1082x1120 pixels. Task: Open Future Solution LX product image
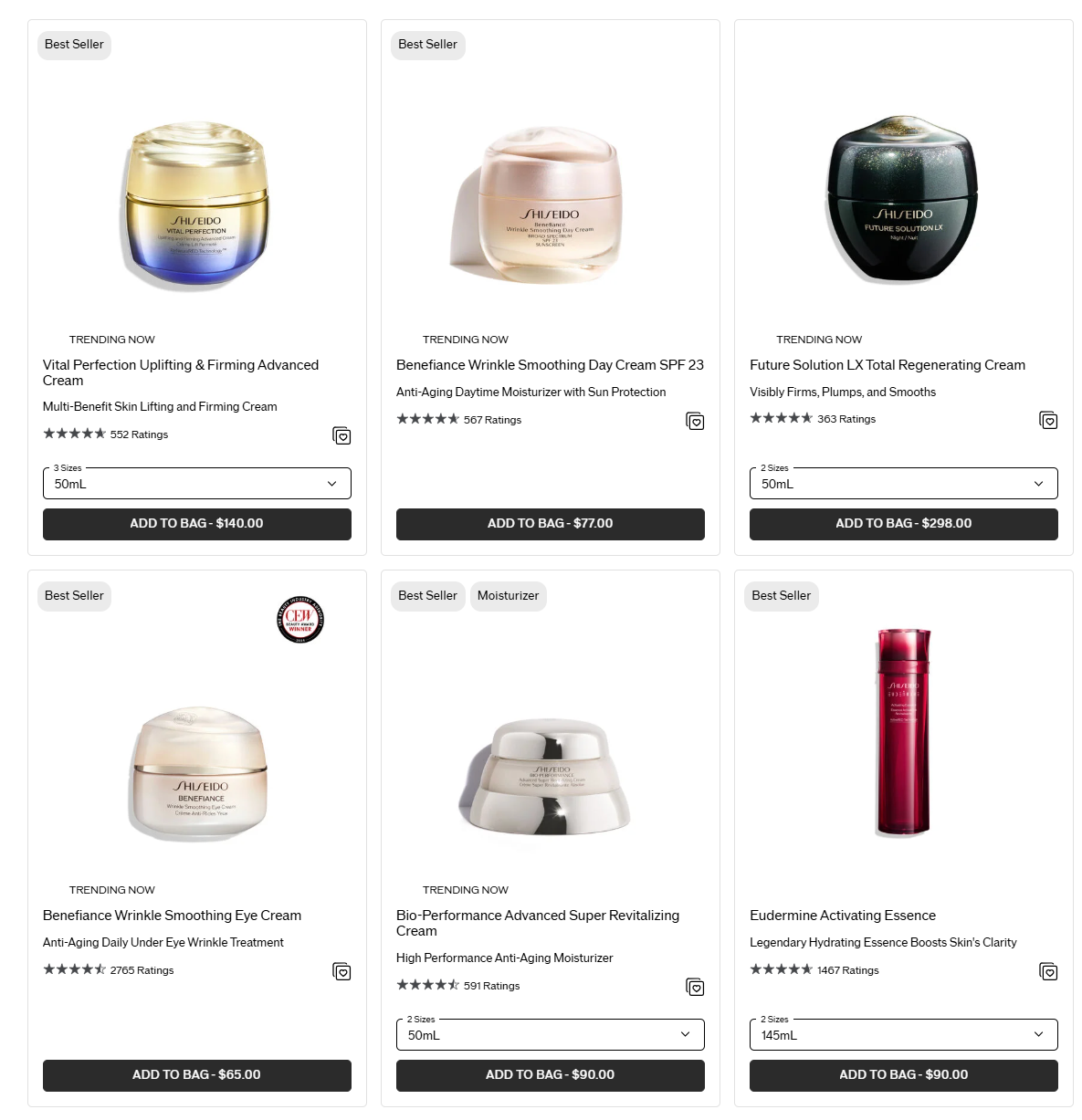[903, 198]
